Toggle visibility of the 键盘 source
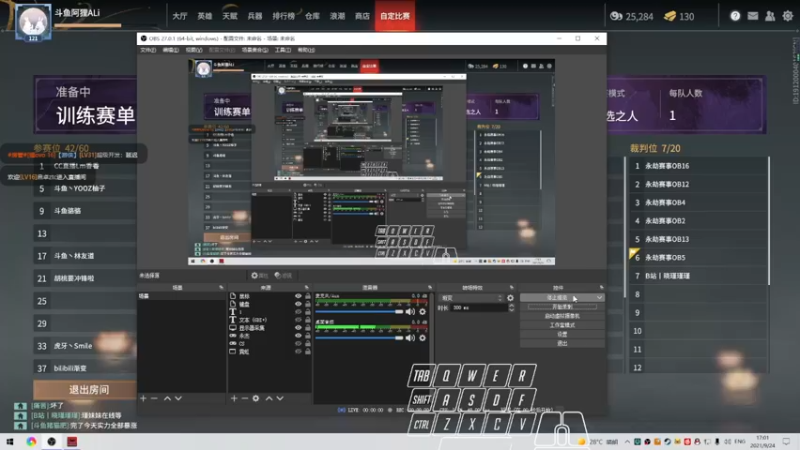 [298, 304]
